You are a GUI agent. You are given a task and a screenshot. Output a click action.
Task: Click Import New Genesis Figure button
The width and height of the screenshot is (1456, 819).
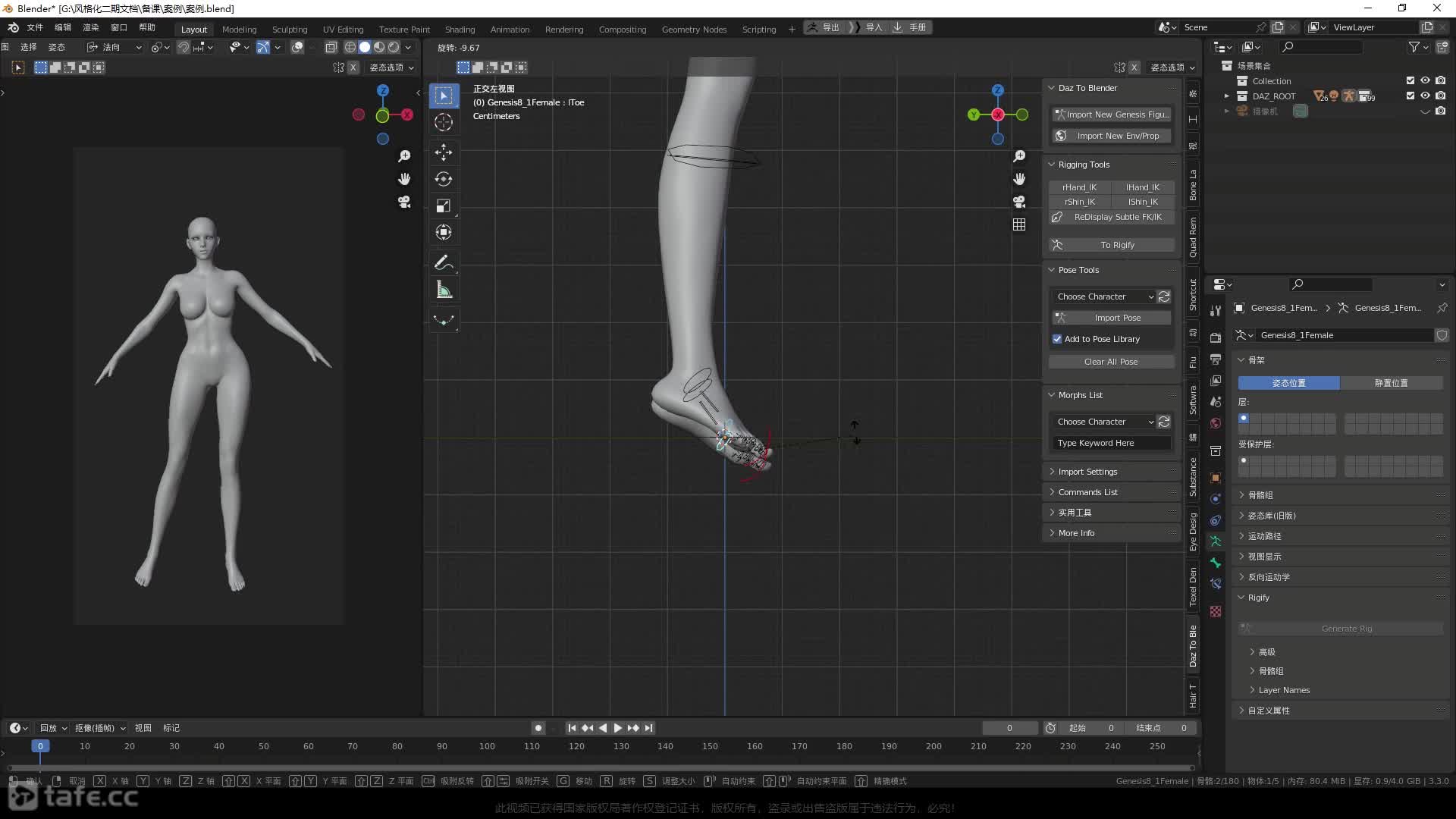1111,115
